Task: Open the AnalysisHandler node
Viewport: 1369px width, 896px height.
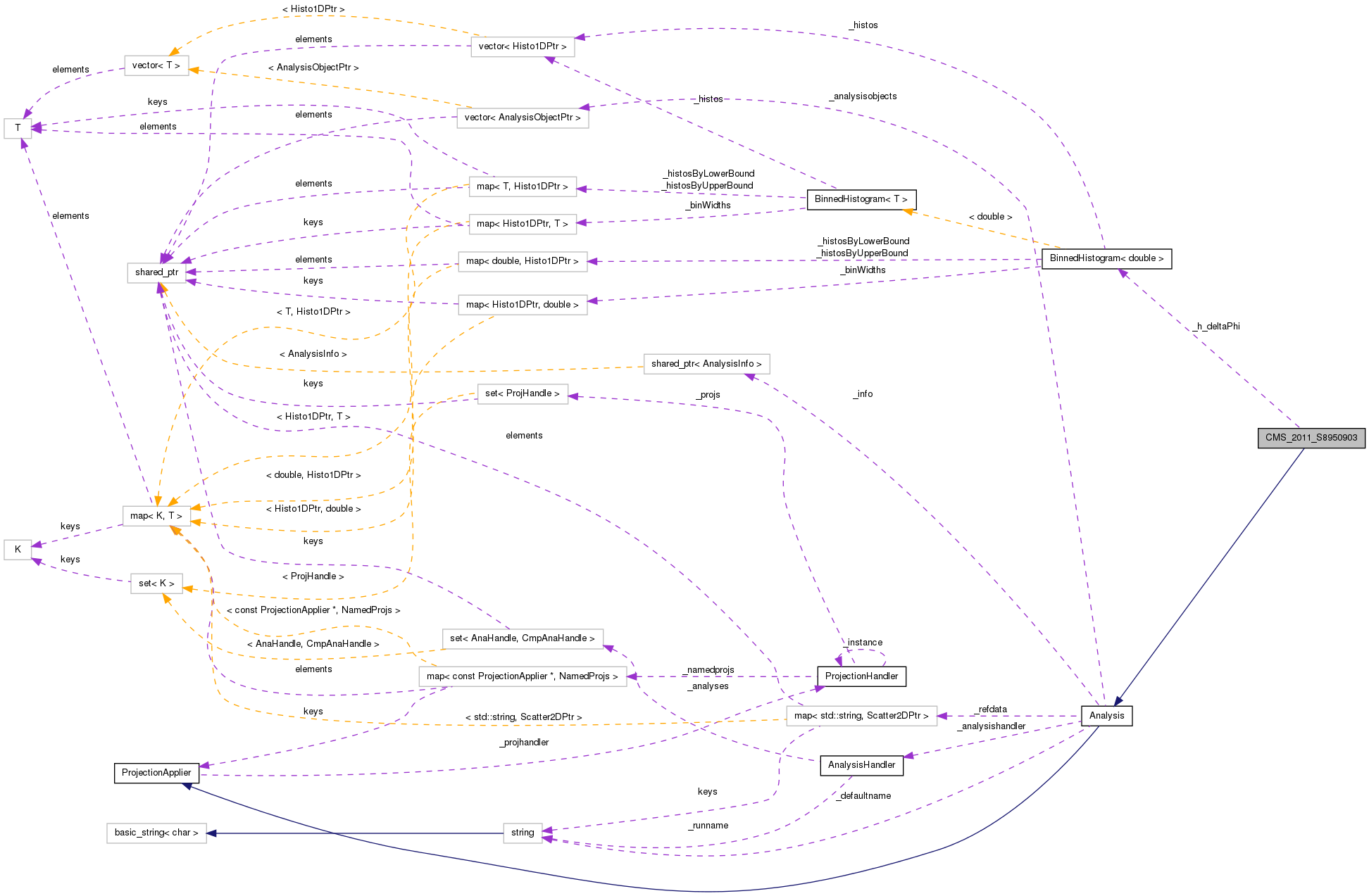Action: (x=861, y=765)
